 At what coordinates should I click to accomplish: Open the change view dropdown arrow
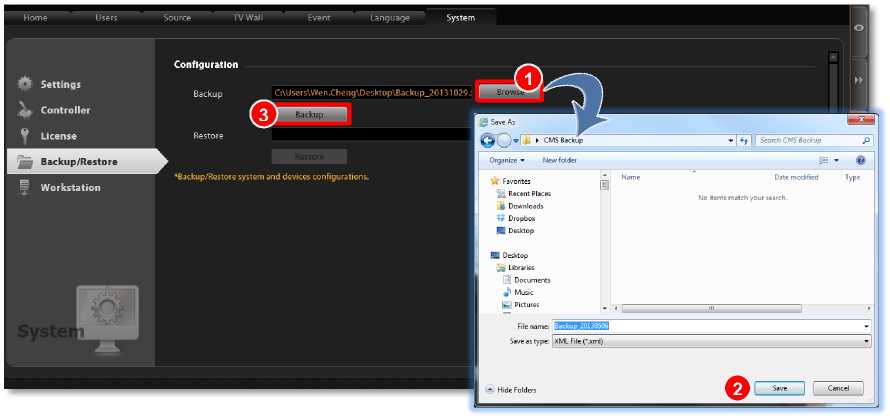tap(838, 160)
